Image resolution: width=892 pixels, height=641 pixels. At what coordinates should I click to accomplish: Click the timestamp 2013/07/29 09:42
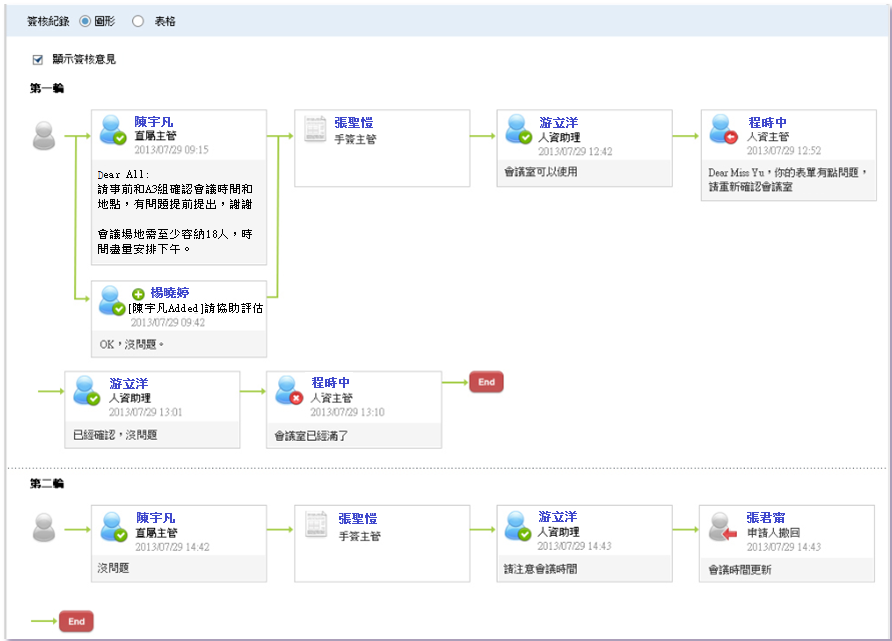[x=168, y=322]
